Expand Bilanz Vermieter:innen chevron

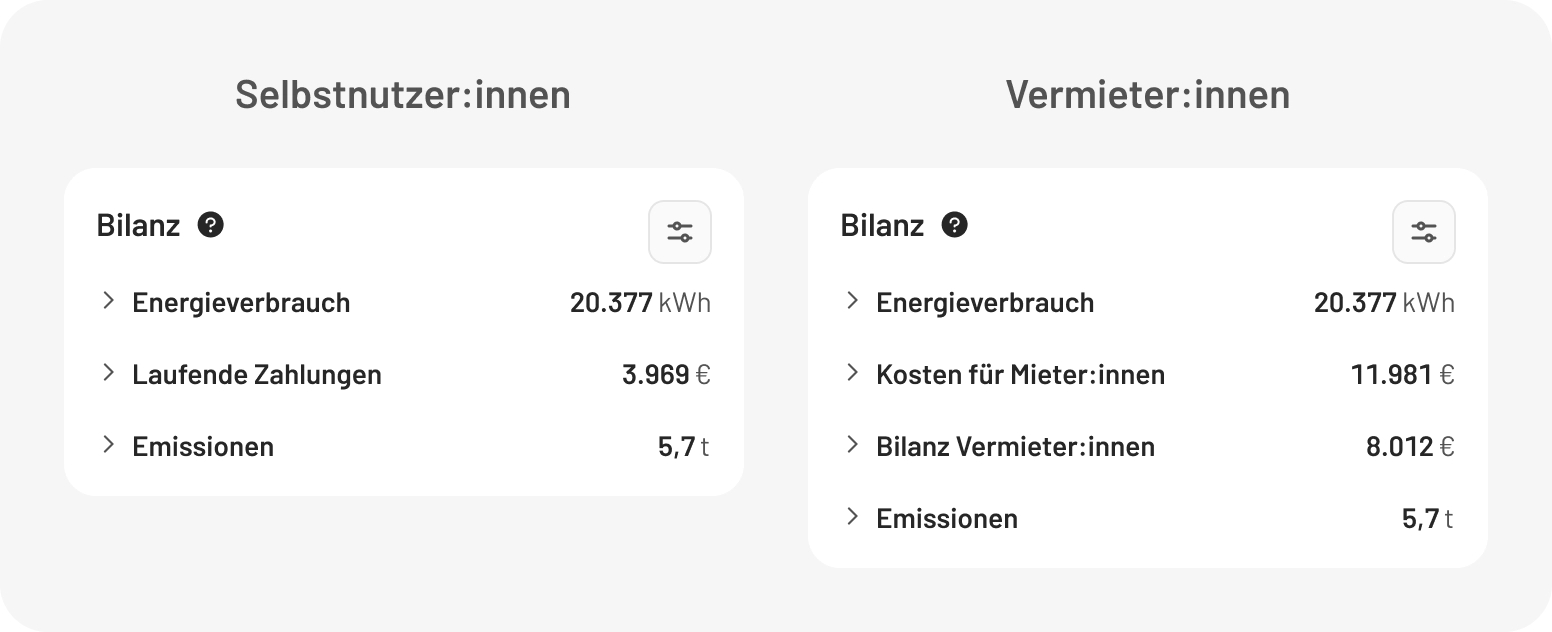click(x=853, y=445)
